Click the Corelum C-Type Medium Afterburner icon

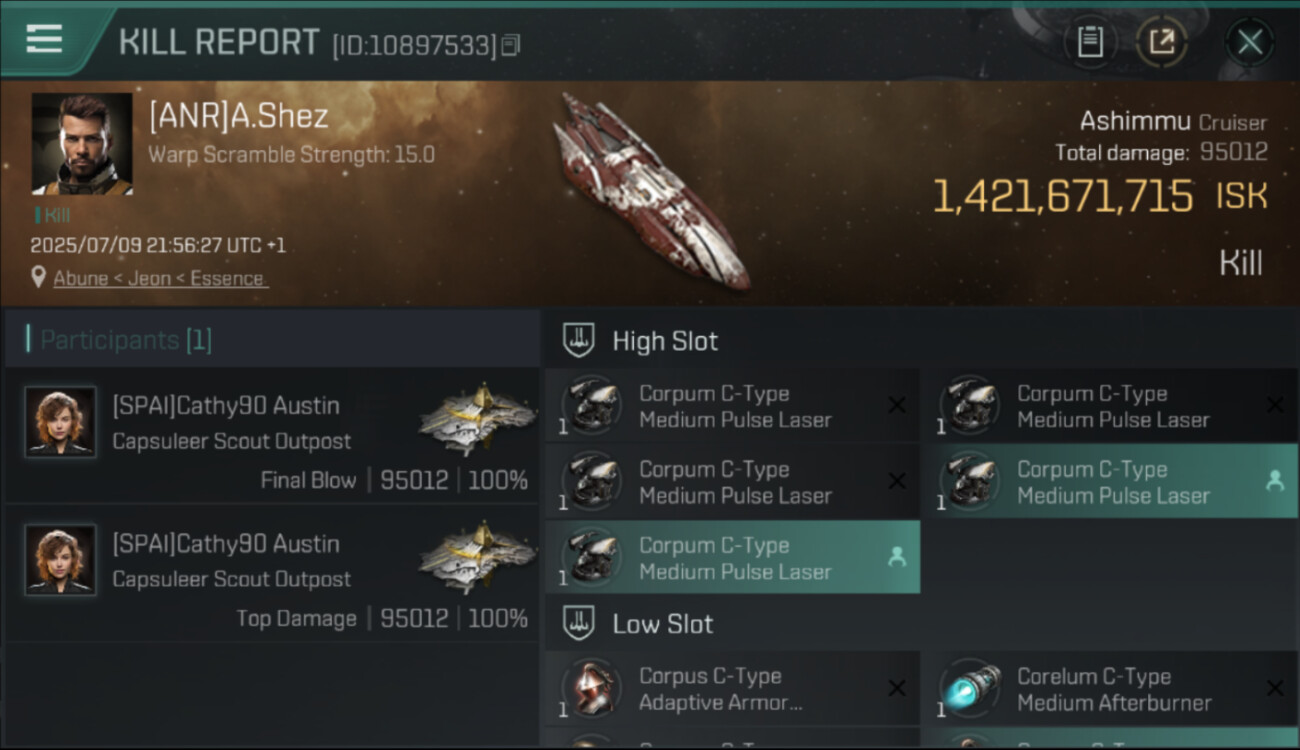tap(970, 689)
